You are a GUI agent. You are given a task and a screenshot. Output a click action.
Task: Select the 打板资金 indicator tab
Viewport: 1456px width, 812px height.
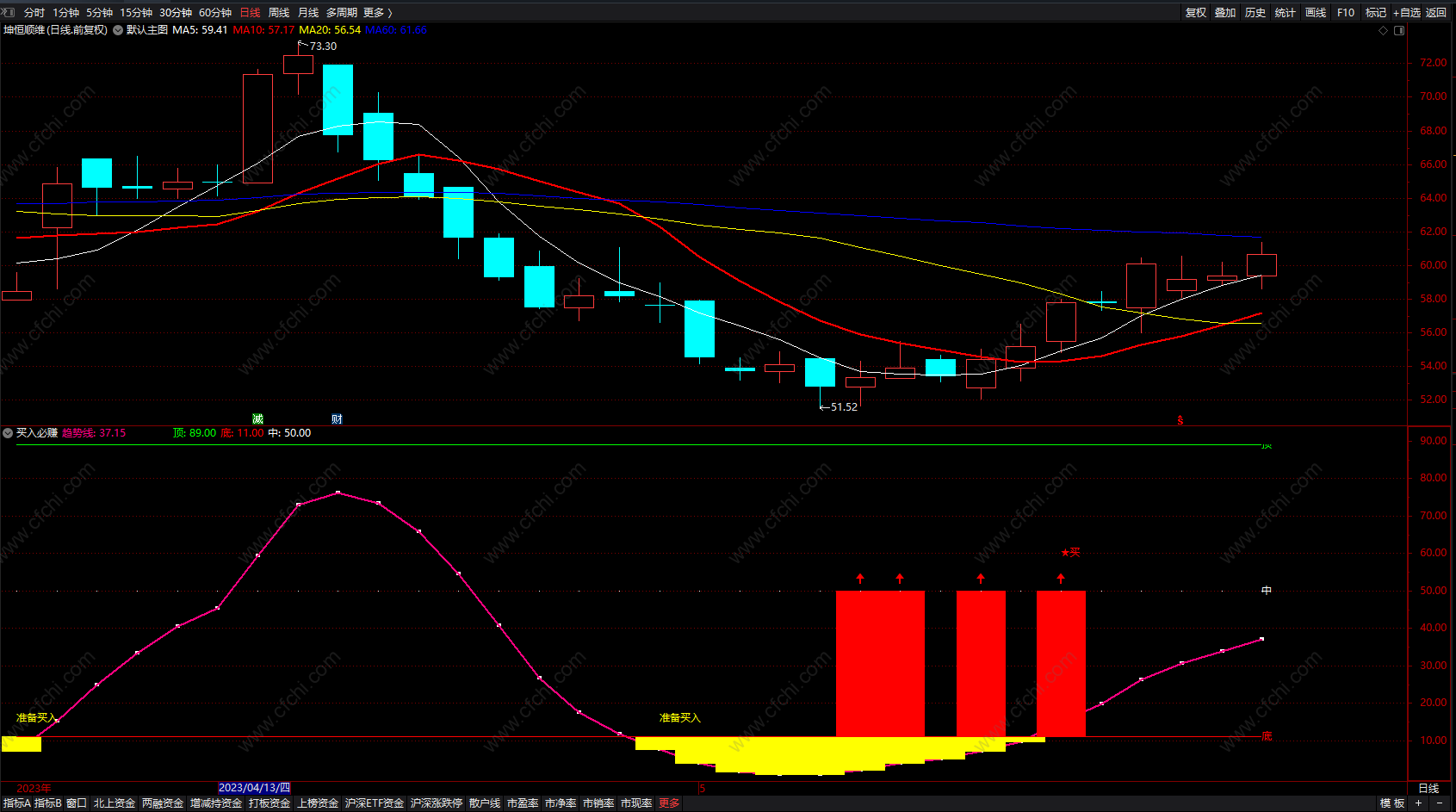coord(270,803)
